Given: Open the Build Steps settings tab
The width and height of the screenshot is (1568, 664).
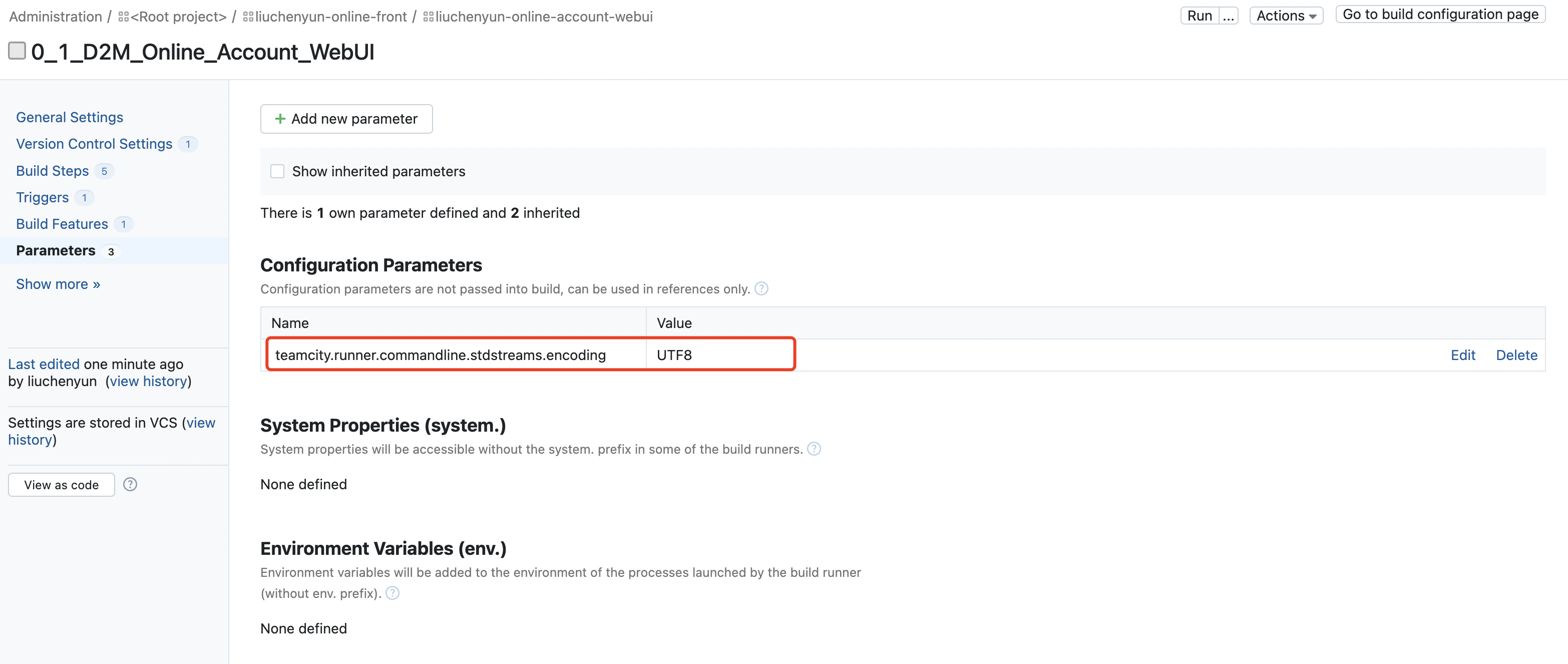Looking at the screenshot, I should pos(53,171).
